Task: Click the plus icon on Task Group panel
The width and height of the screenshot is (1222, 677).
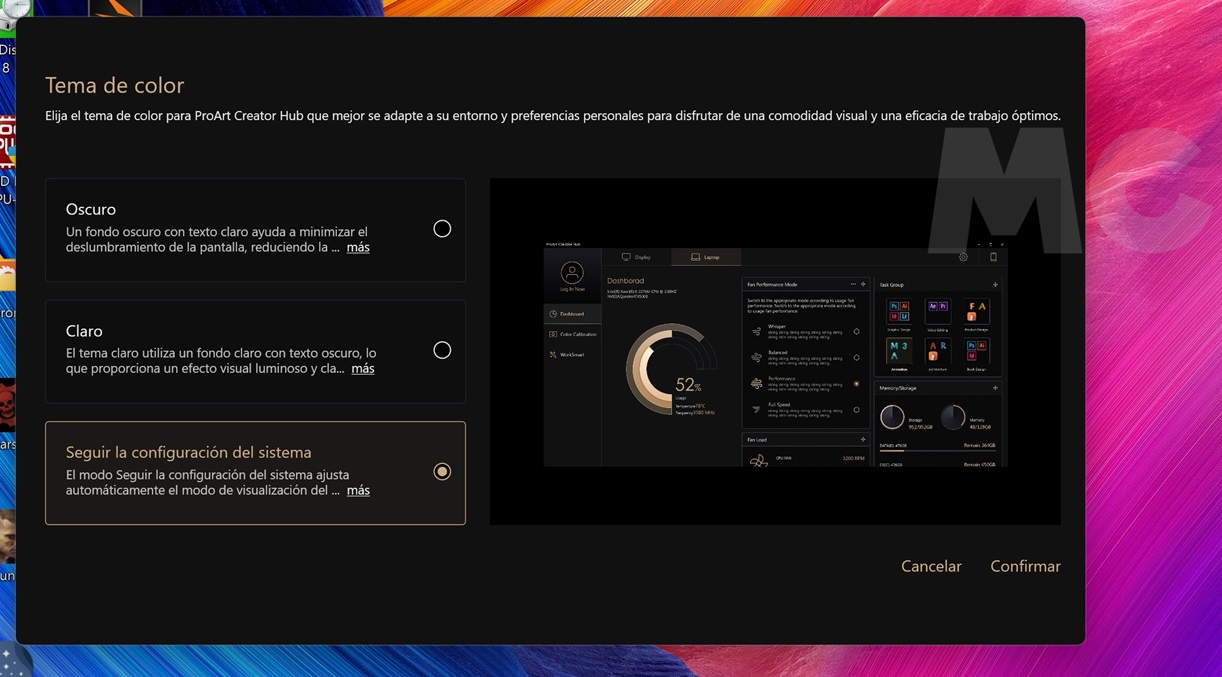Action: tap(995, 285)
